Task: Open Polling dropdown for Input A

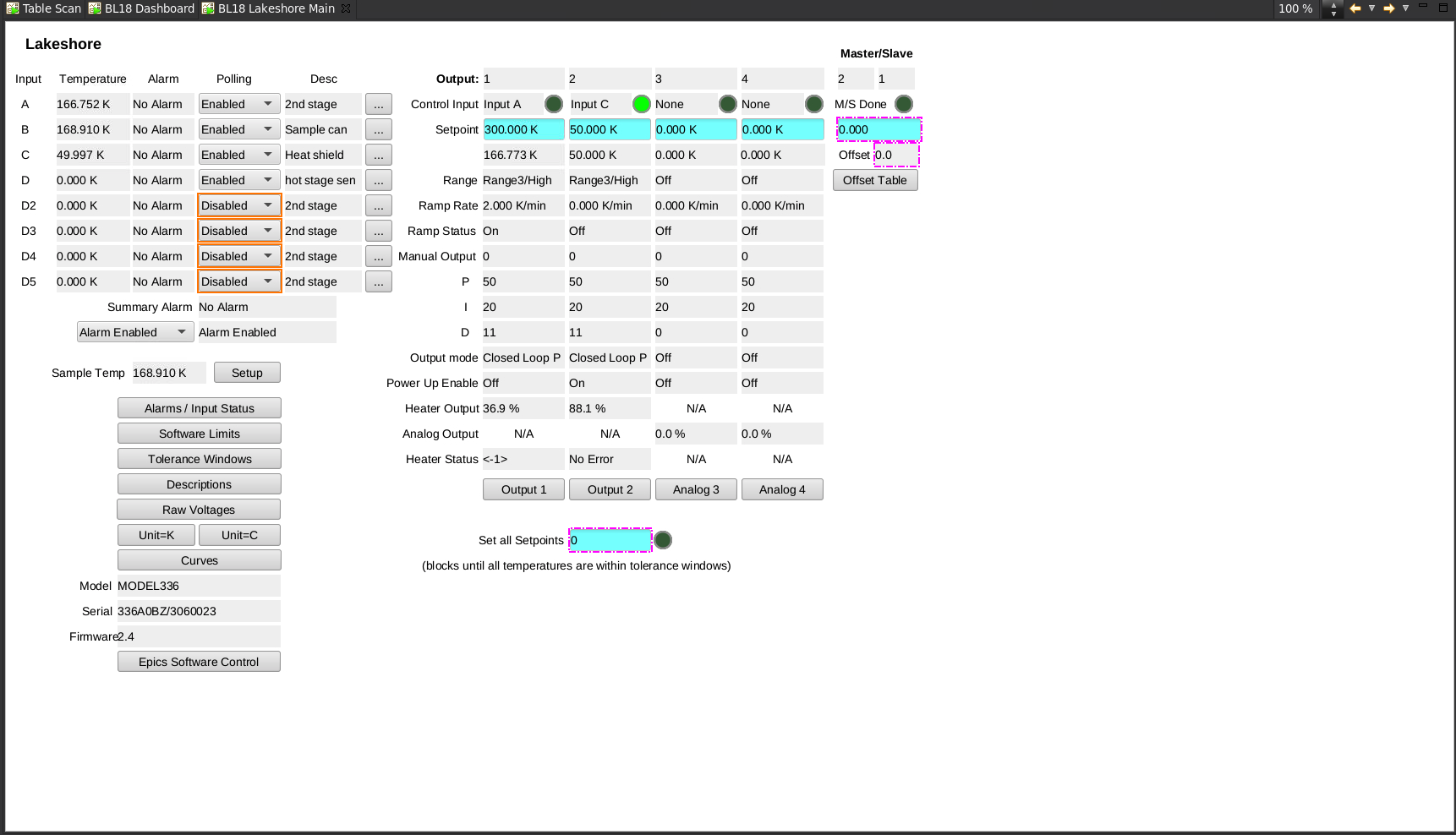Action: 239,104
